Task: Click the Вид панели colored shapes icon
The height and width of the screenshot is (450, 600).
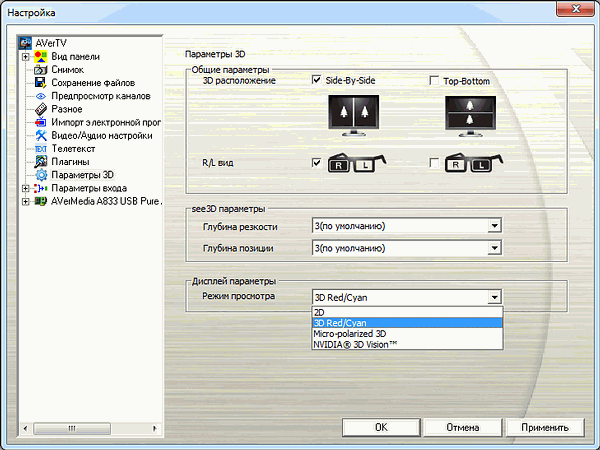Action: pos(41,57)
